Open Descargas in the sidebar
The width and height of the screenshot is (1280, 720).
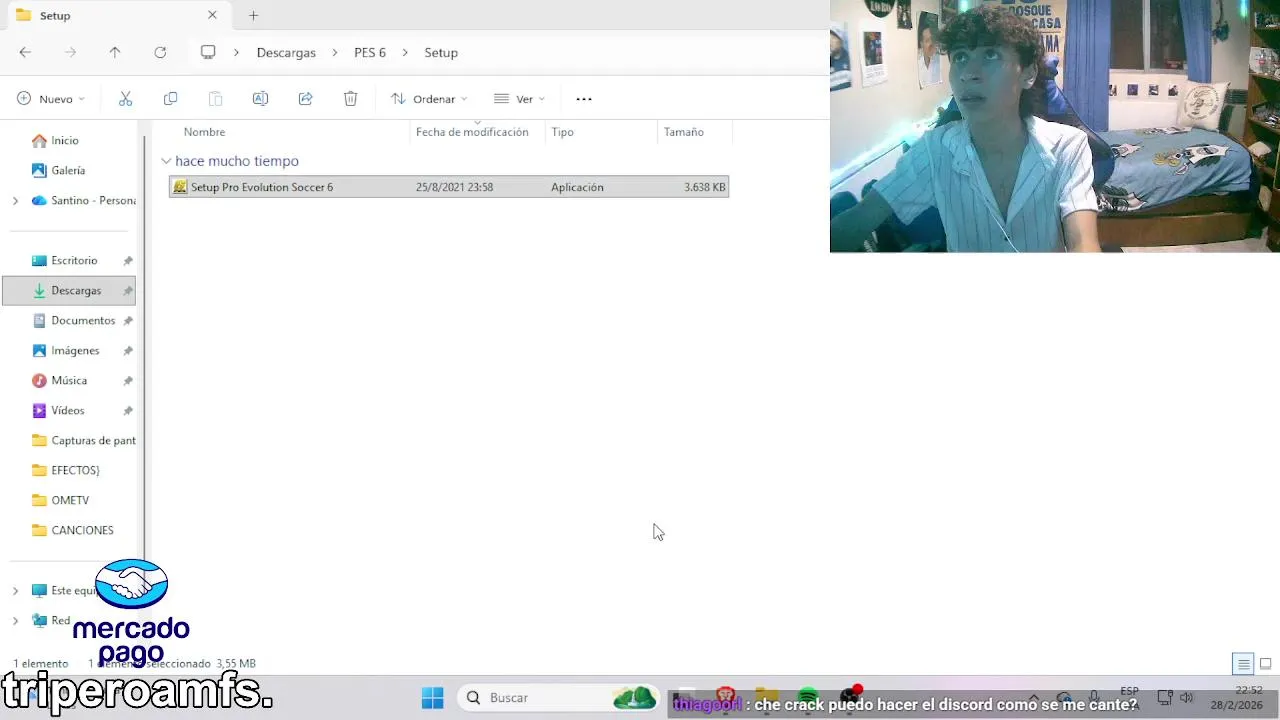pyautogui.click(x=69, y=290)
